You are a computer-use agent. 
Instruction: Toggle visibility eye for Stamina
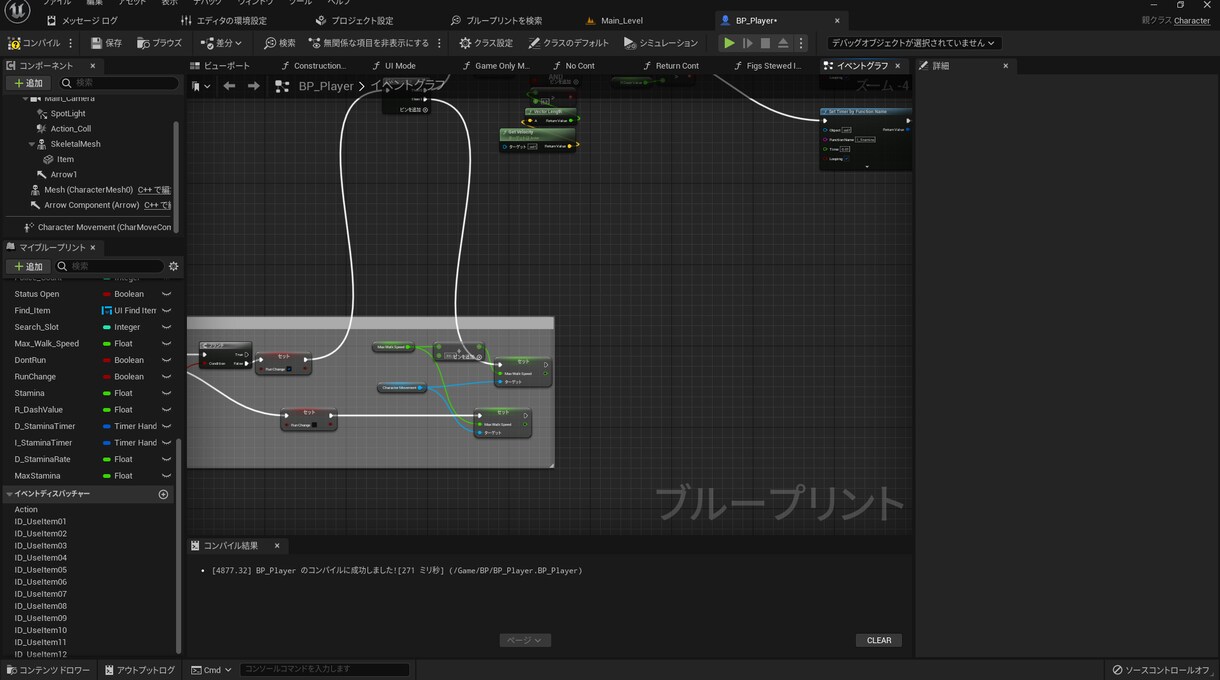(x=166, y=393)
